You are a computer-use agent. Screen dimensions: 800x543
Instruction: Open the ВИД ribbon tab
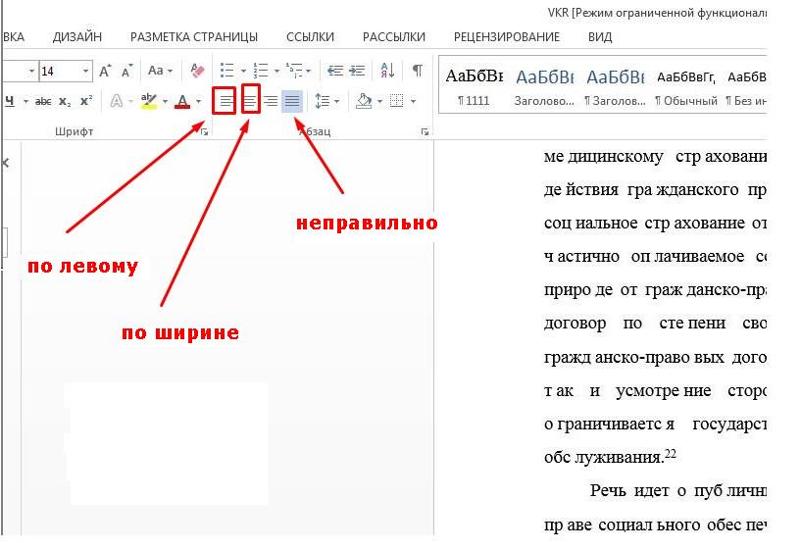pos(600,37)
